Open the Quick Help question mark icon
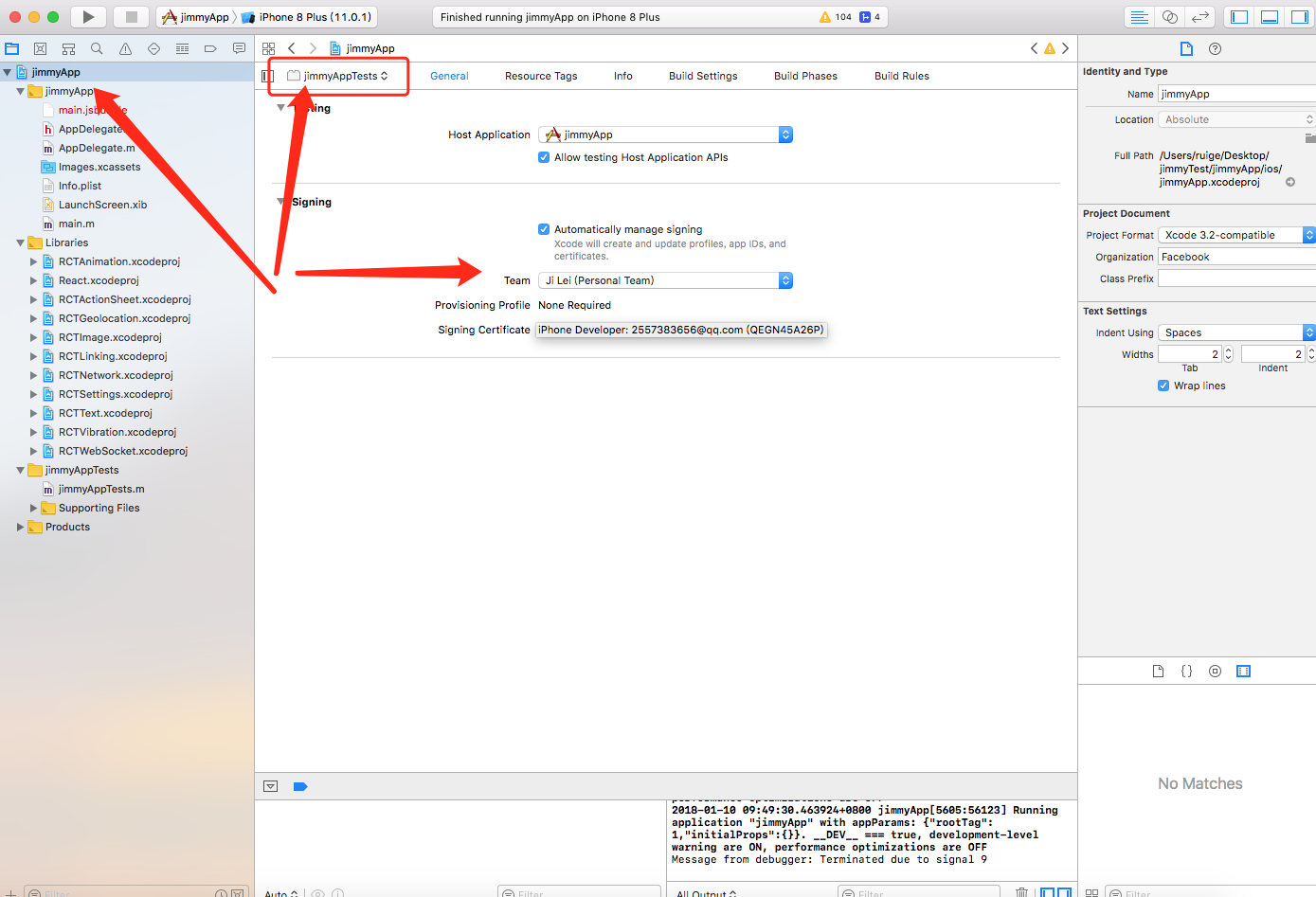Screen dimensions: 1316x897 click(x=1215, y=48)
